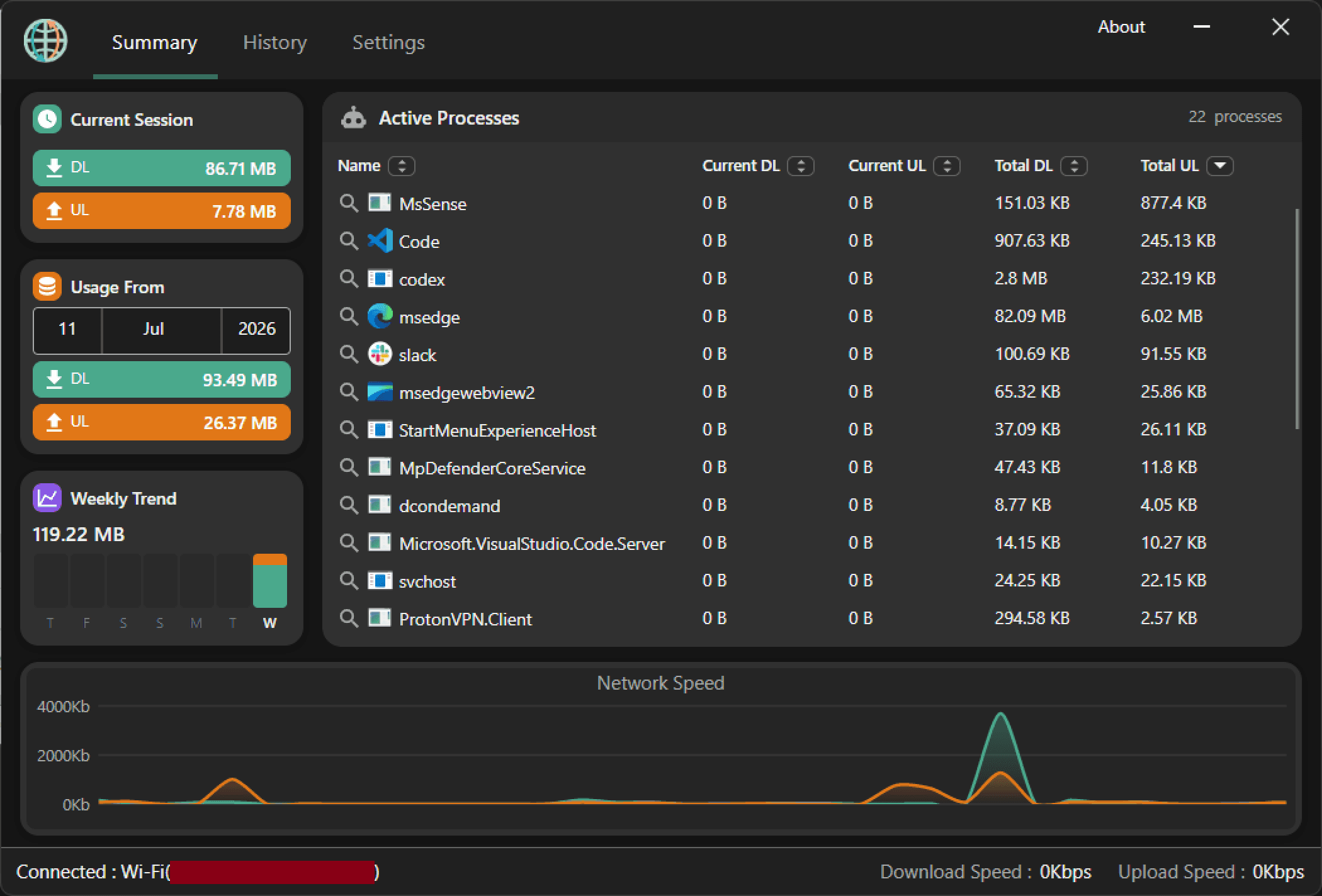Click the 82.09 MB msedge Total DL value
The width and height of the screenshot is (1322, 896).
click(x=1030, y=316)
